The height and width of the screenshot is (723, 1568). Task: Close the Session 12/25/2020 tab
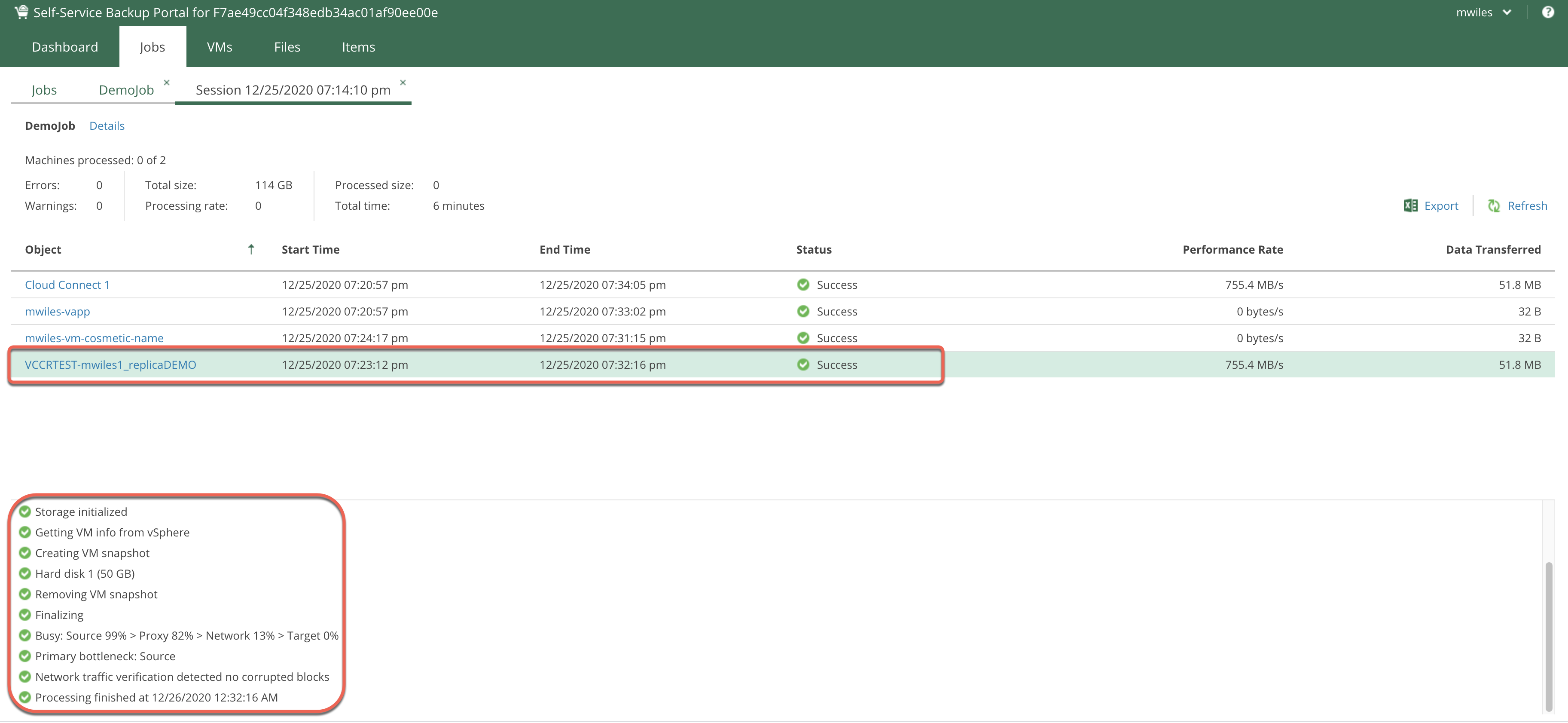tap(403, 82)
